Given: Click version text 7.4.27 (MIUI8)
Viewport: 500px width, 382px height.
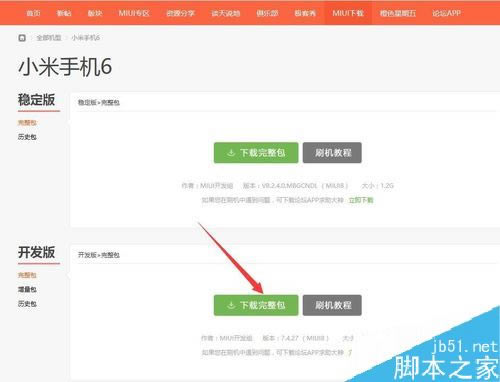Looking at the screenshot, I should (305, 338).
